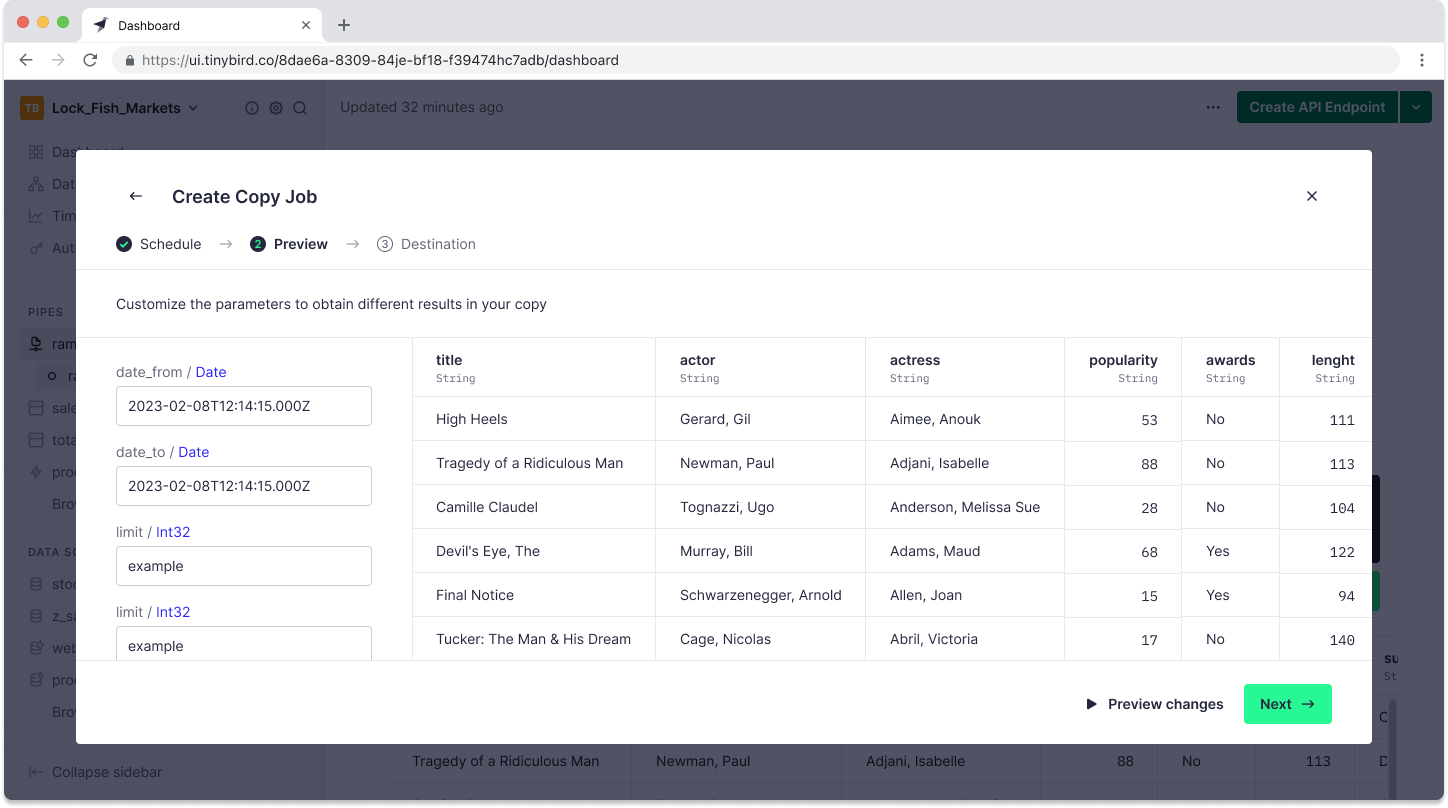Viewport: 1448px width, 808px height.
Task: Click the first limit input field
Action: (244, 566)
